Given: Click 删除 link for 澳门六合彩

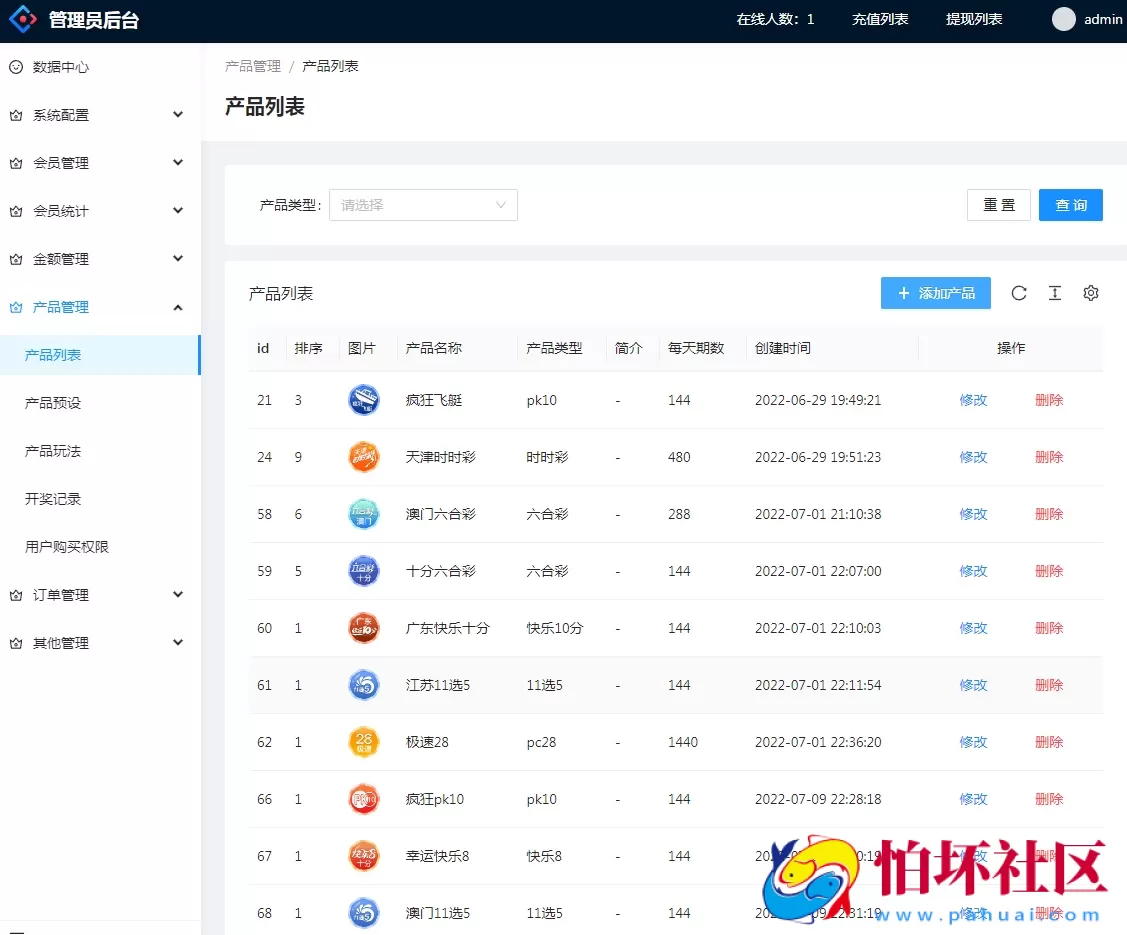Looking at the screenshot, I should [x=1049, y=513].
